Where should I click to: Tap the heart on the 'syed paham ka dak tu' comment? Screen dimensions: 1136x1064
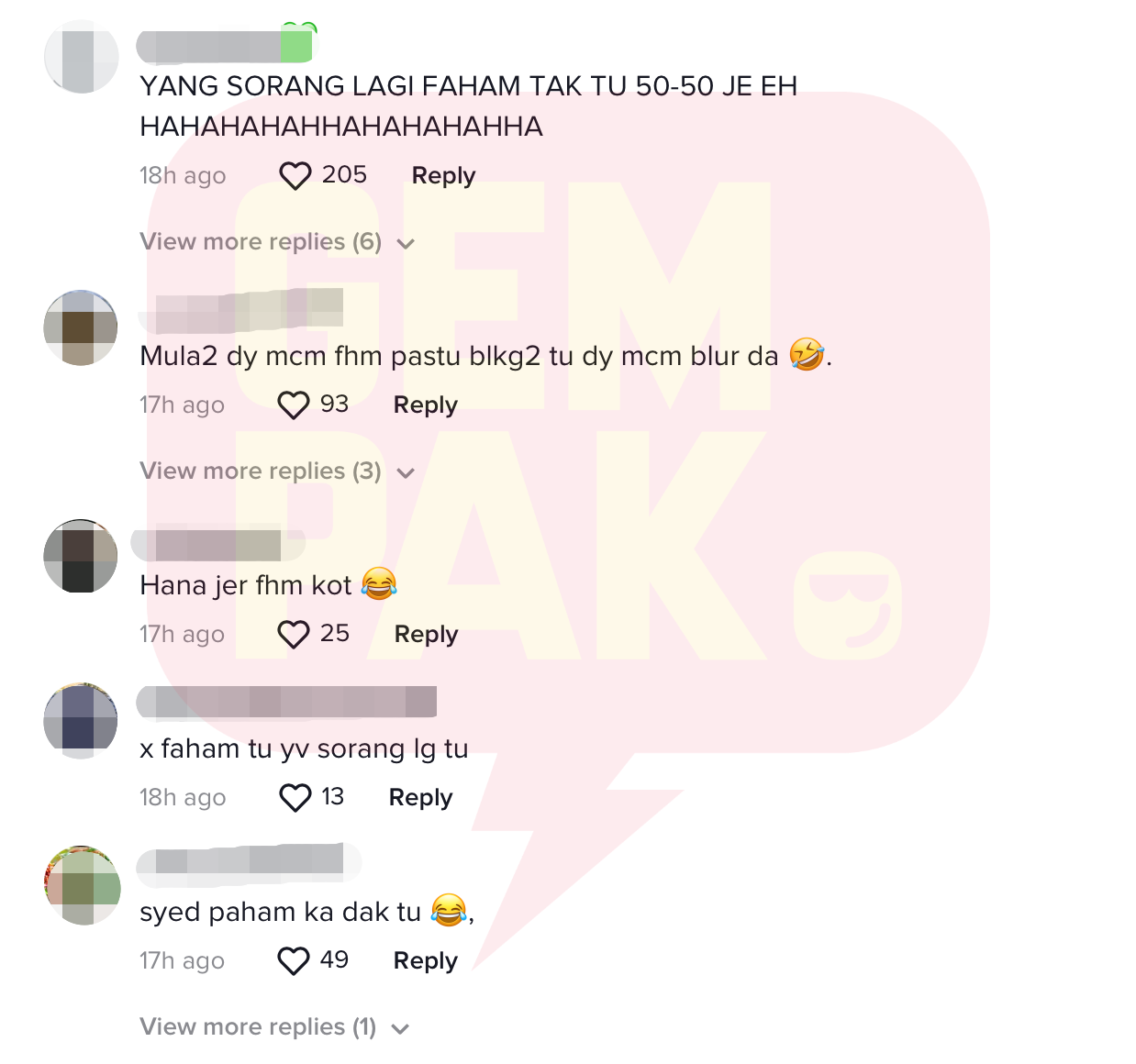tap(294, 960)
